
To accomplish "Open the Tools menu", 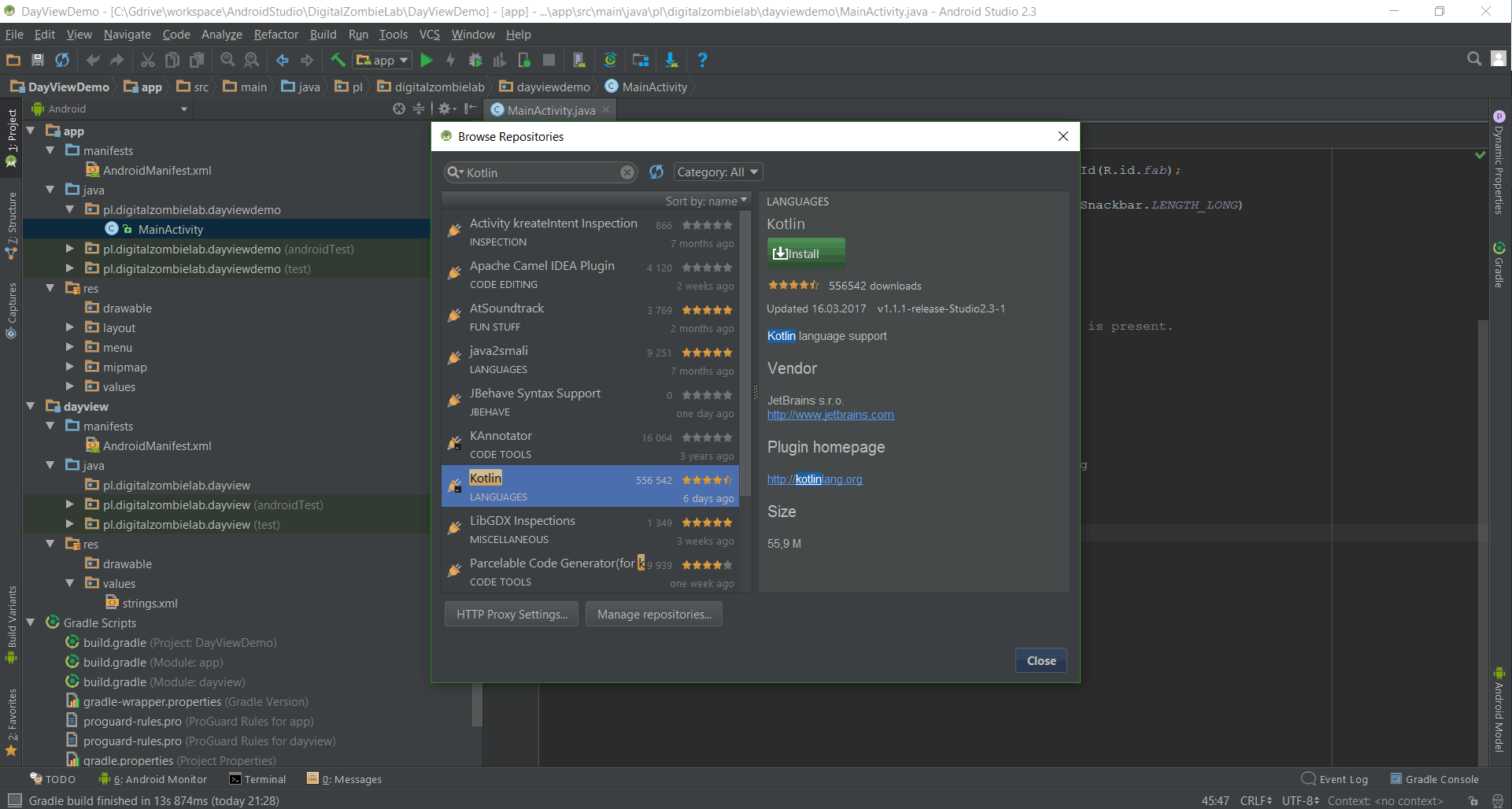I will [x=394, y=34].
